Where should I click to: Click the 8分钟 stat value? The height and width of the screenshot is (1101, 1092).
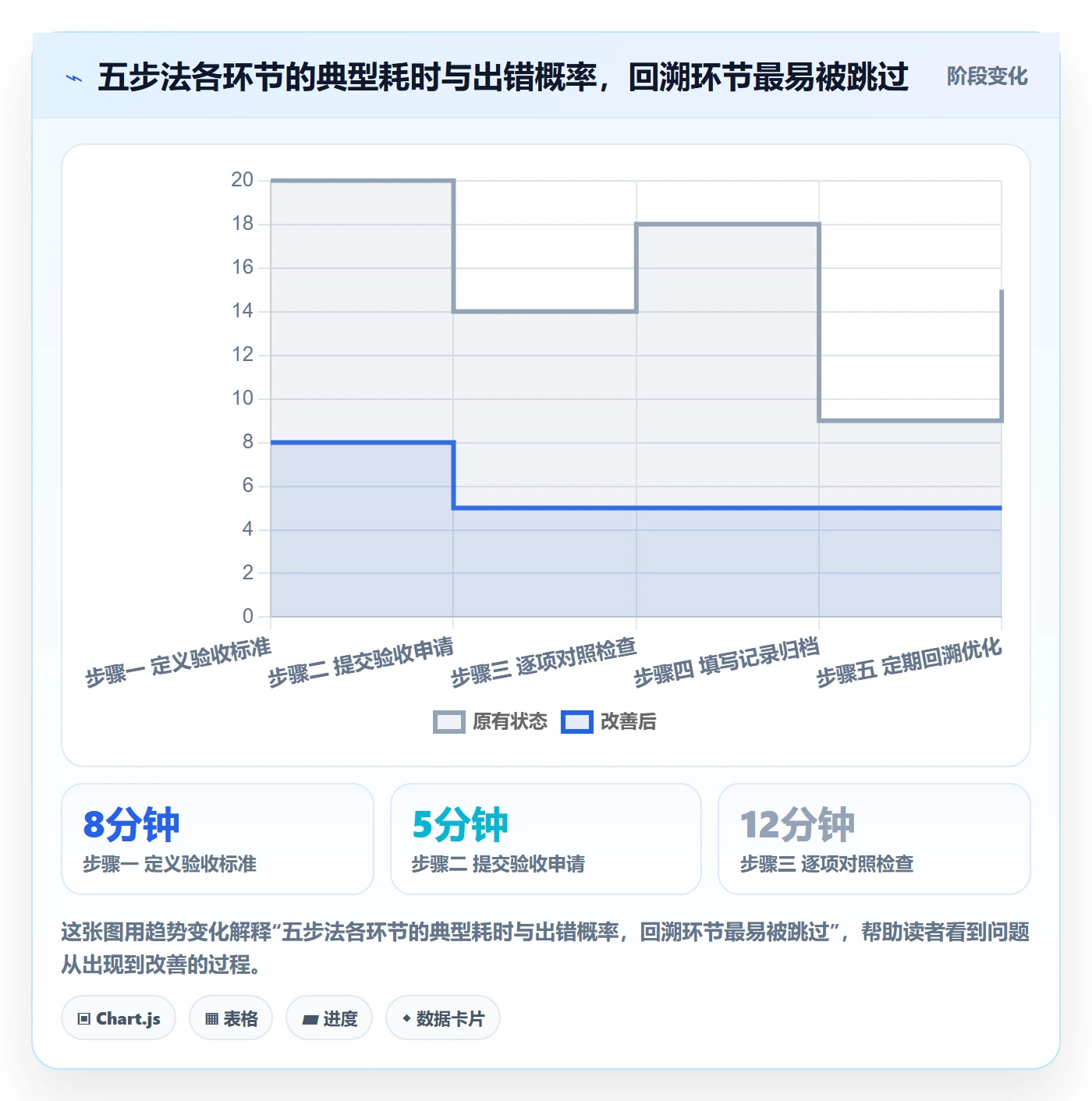coord(131,825)
